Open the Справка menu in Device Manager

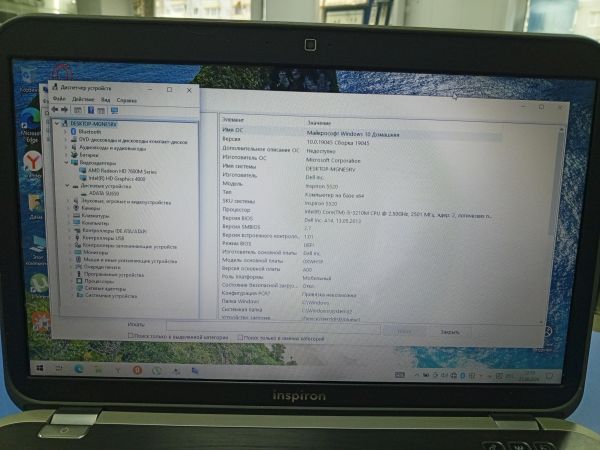coord(127,100)
